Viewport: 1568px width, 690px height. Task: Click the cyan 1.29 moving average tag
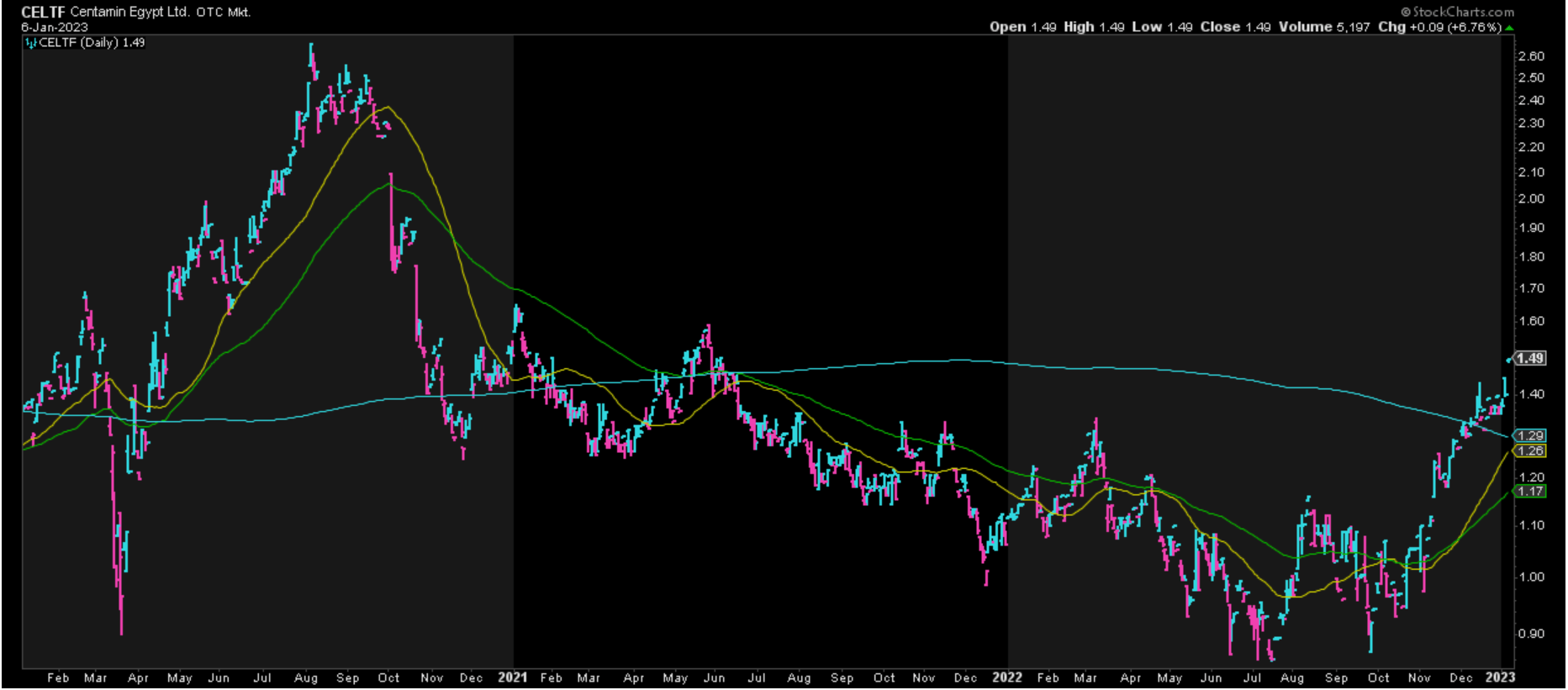[1529, 435]
